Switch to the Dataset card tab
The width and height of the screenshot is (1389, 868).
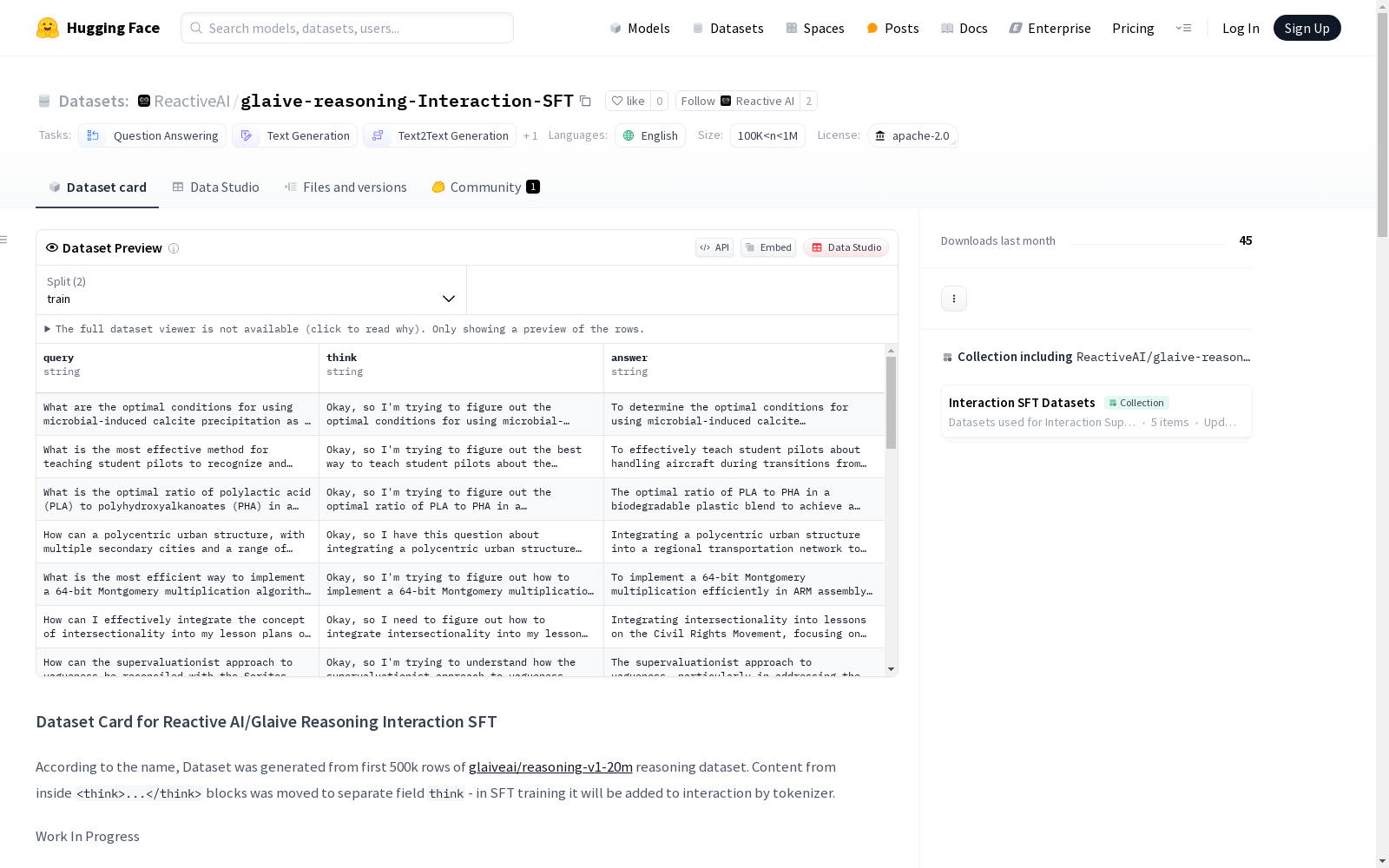tap(97, 187)
